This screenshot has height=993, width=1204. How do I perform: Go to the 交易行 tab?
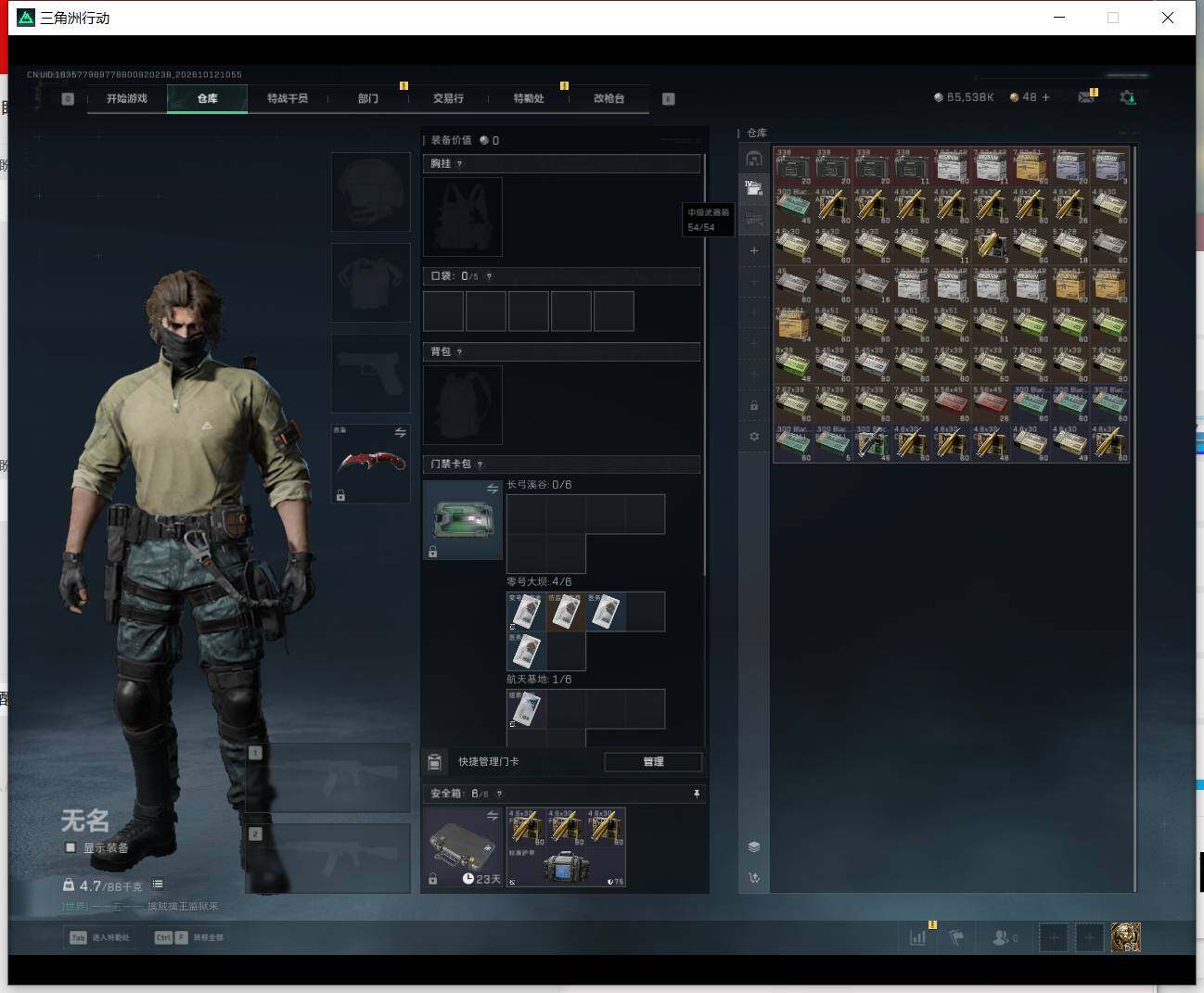pos(448,98)
